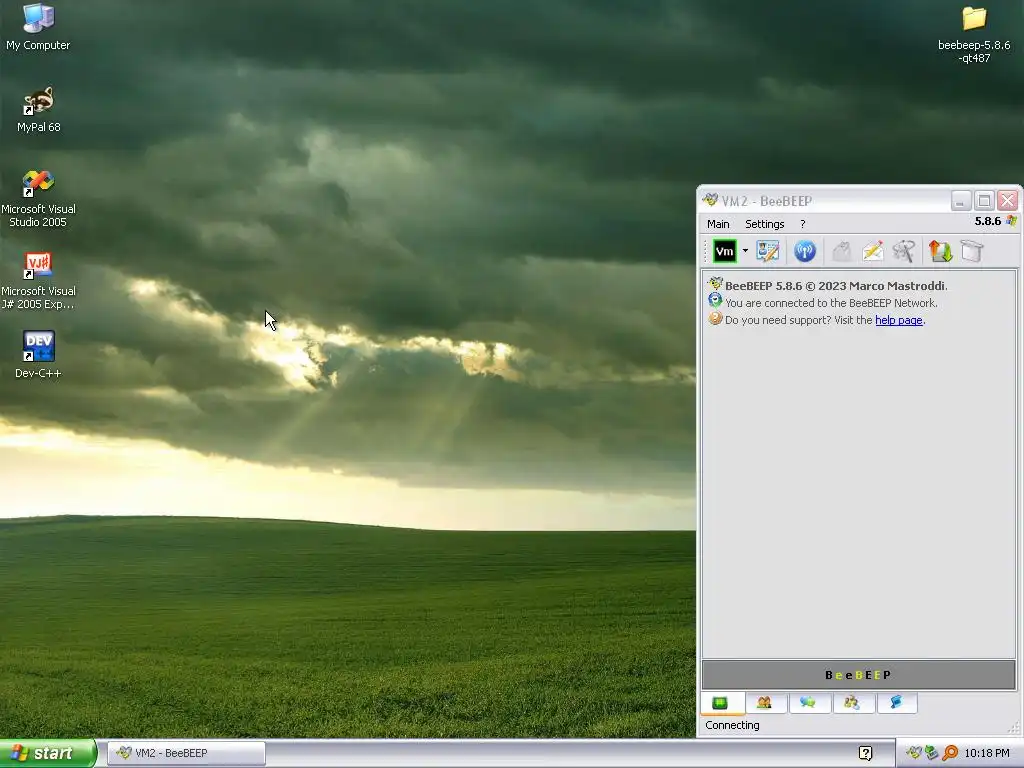The height and width of the screenshot is (768, 1024).
Task: Select the beebeep-5.8.6-qt487 folder
Action: [x=974, y=35]
